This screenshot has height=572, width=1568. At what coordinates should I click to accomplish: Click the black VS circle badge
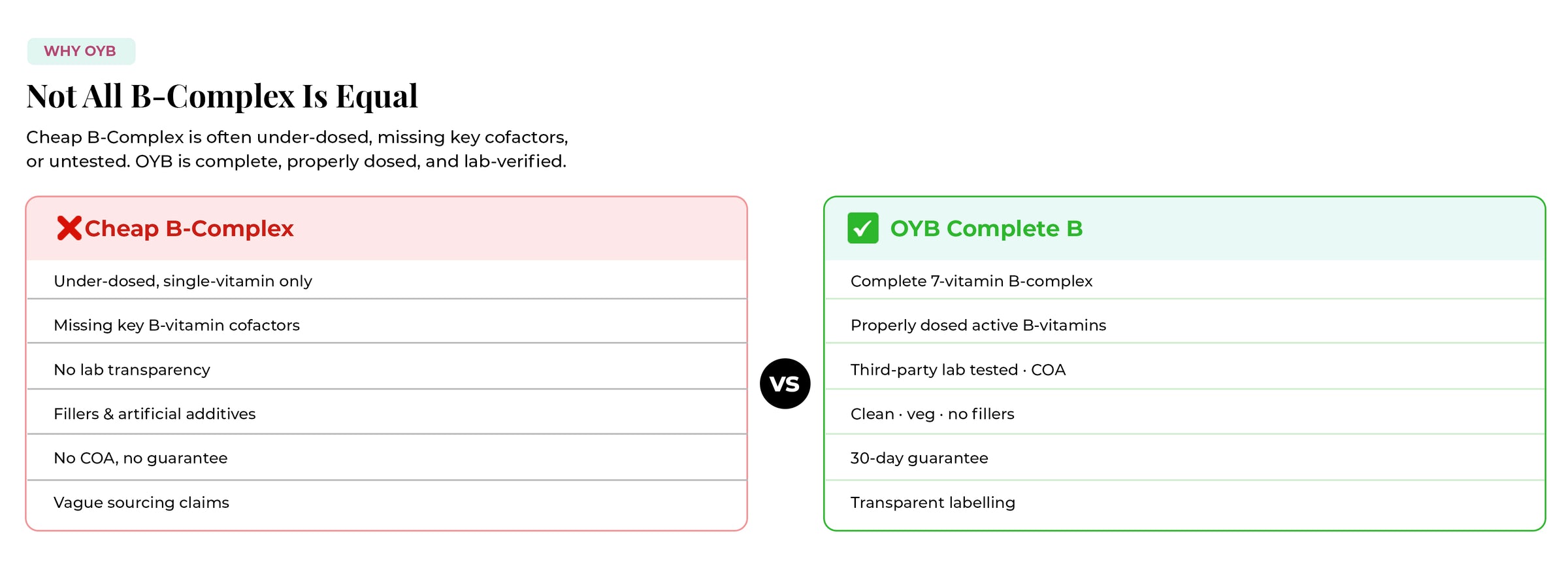coord(785,384)
